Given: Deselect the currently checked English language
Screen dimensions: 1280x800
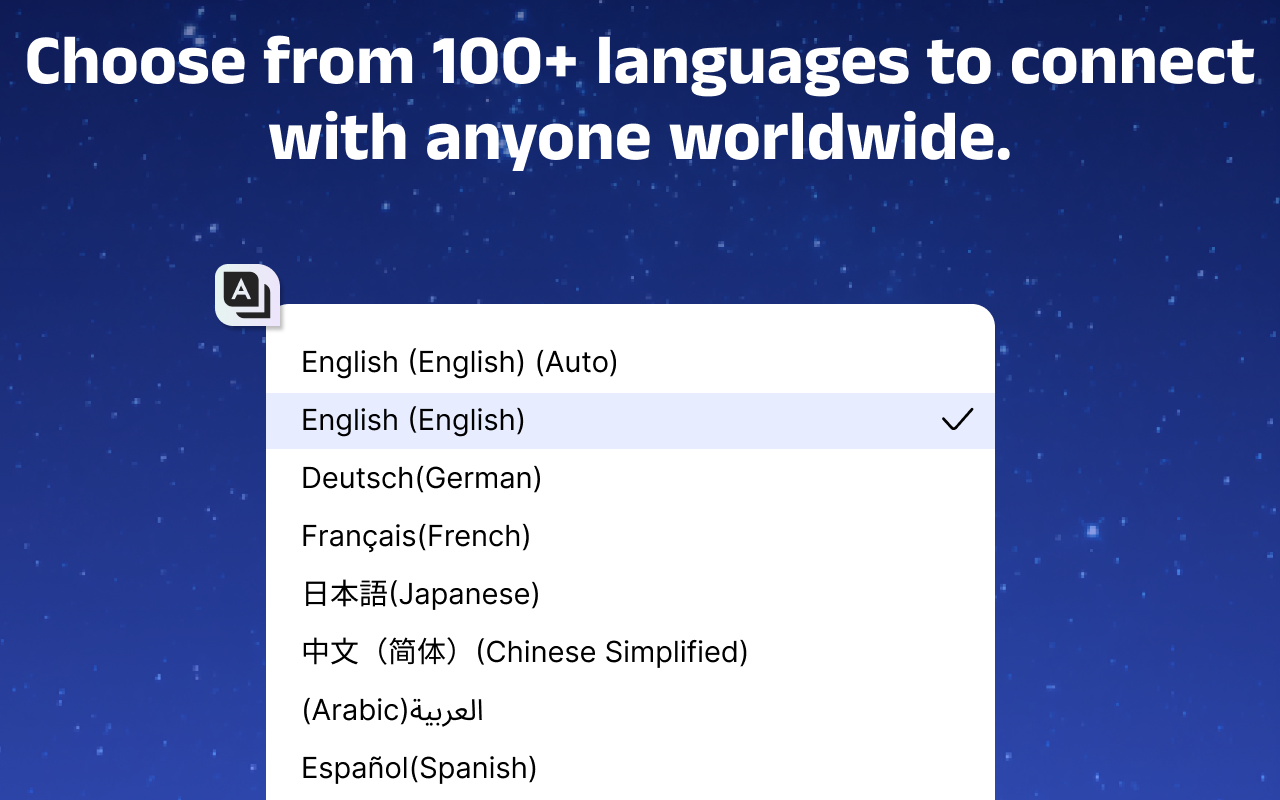Looking at the screenshot, I should [413, 420].
